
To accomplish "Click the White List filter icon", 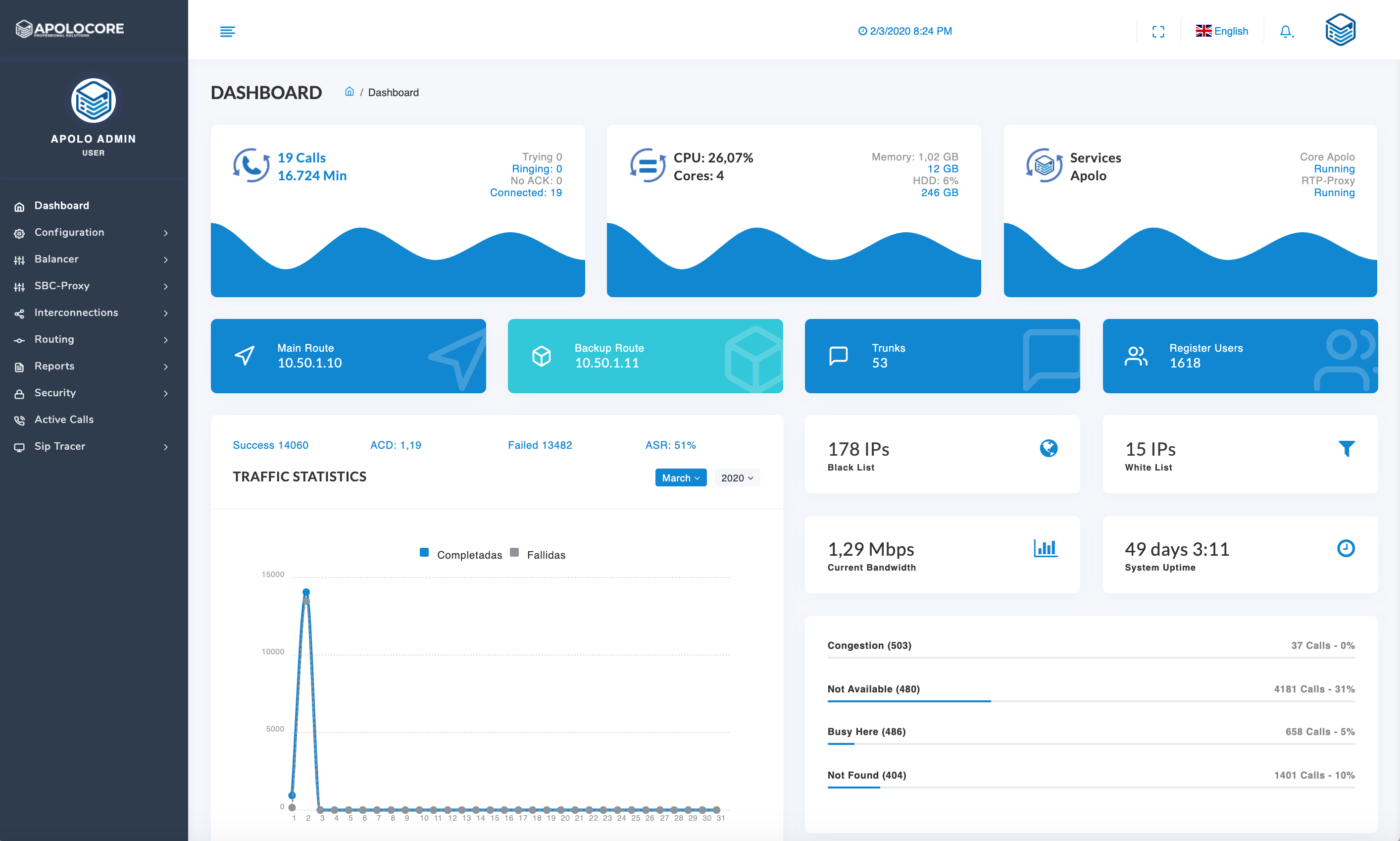I will (x=1346, y=448).
